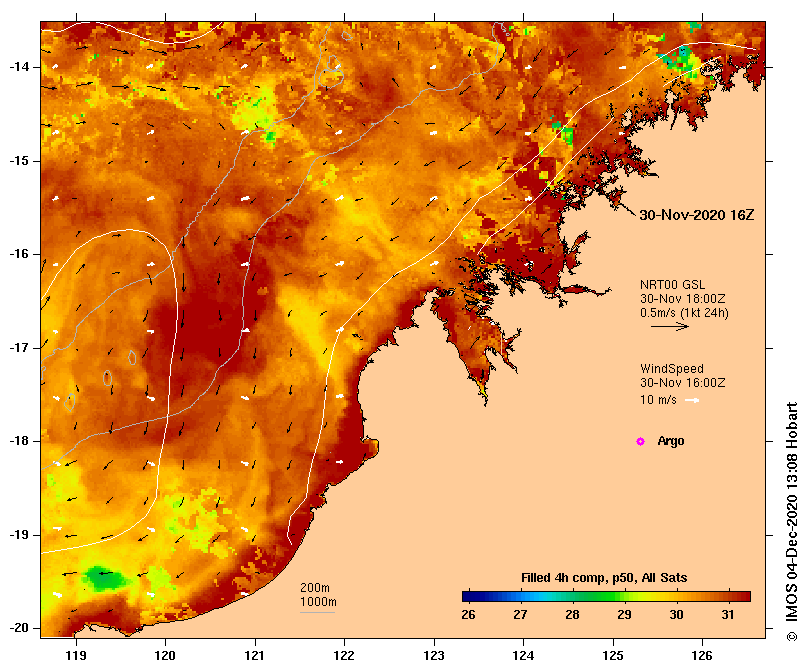The image size is (809, 672).
Task: Click the 31 colorbar tick value
Action: (x=728, y=615)
